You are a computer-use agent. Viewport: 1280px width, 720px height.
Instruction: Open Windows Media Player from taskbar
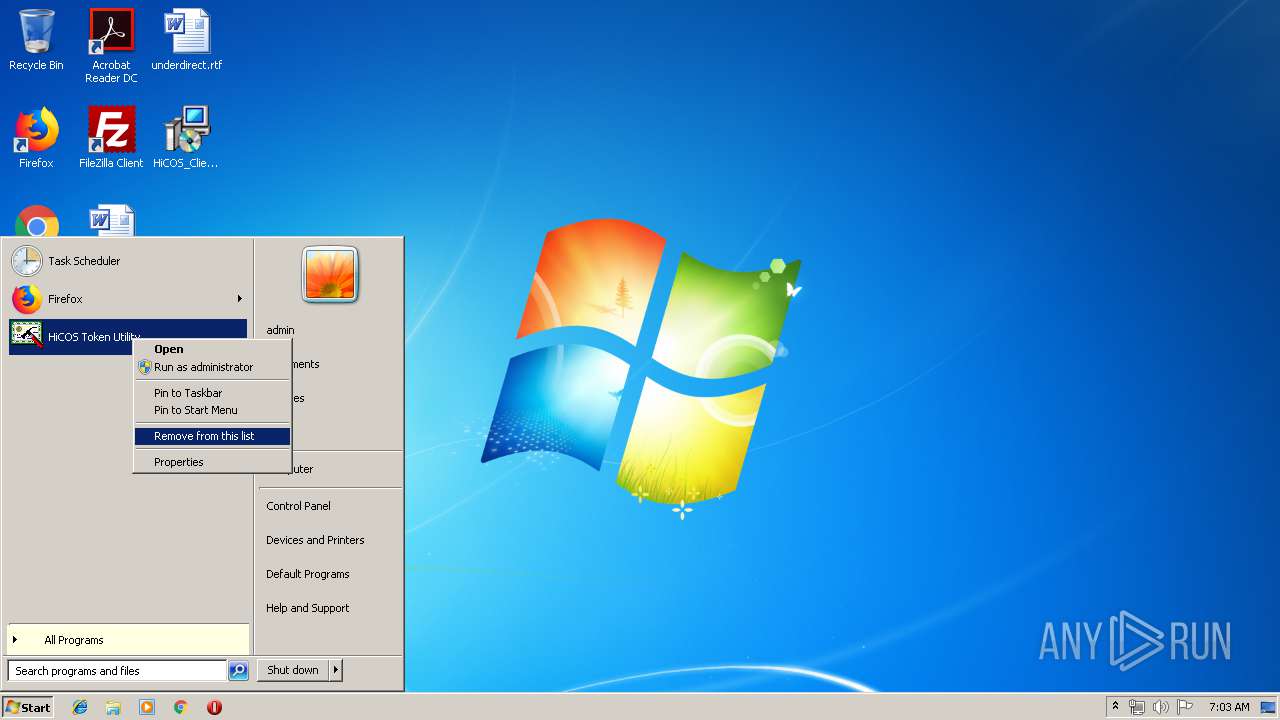[147, 707]
